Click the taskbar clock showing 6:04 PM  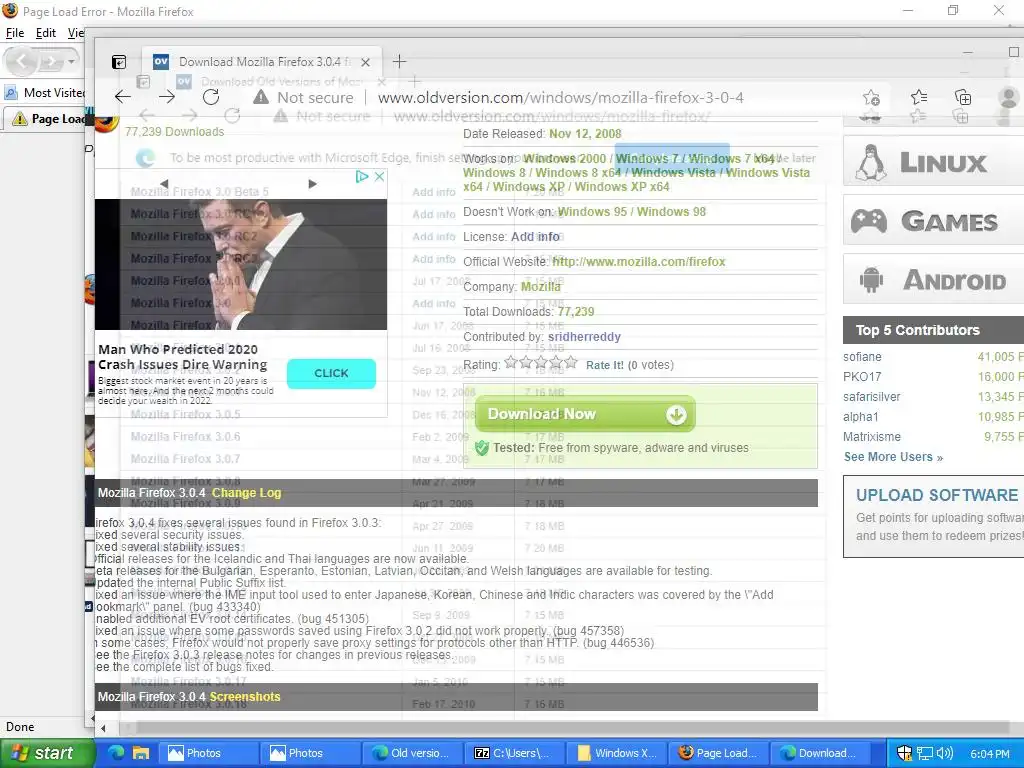tap(990, 754)
